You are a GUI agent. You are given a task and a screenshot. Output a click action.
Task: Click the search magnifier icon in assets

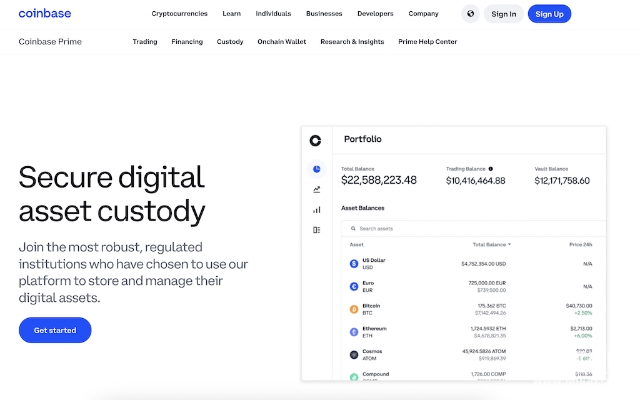pos(353,229)
